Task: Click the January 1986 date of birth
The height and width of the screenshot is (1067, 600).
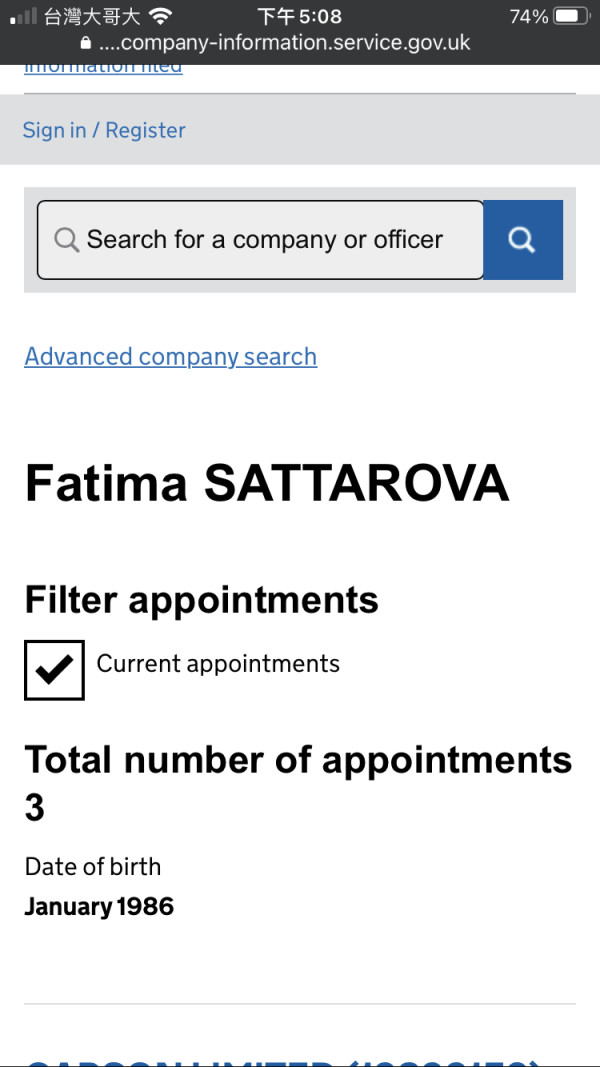Action: [x=99, y=907]
